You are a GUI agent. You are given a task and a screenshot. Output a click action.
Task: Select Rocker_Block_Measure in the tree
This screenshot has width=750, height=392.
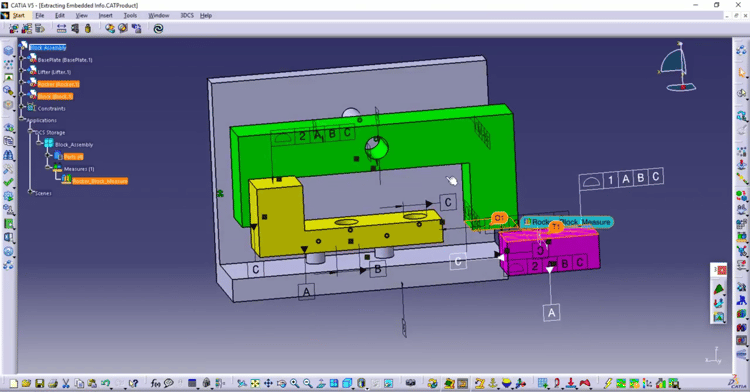click(100, 181)
